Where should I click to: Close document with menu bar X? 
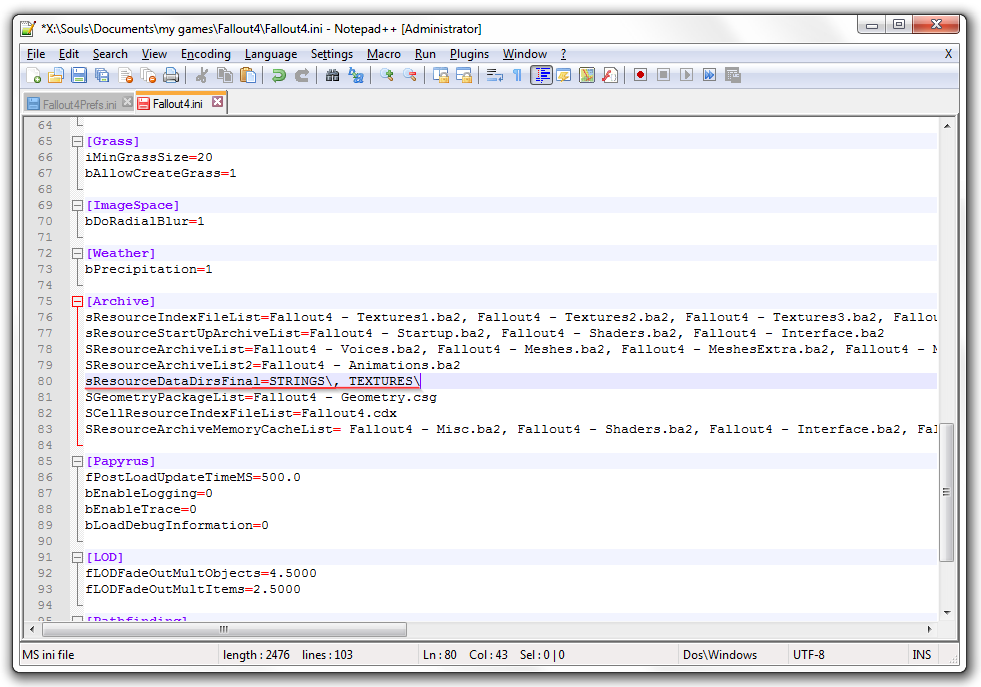point(948,54)
